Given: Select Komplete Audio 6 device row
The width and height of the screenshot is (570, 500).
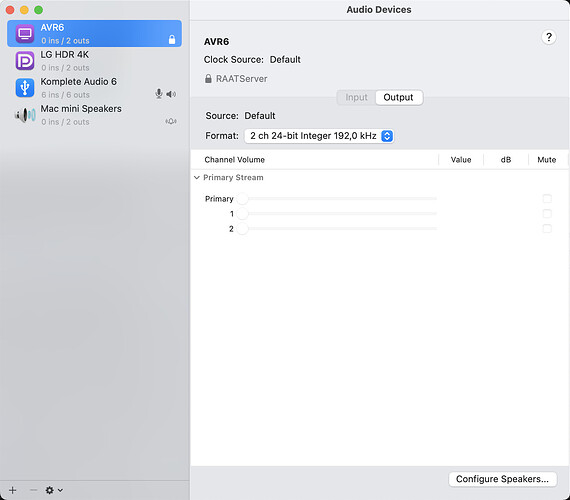Looking at the screenshot, I should point(95,88).
